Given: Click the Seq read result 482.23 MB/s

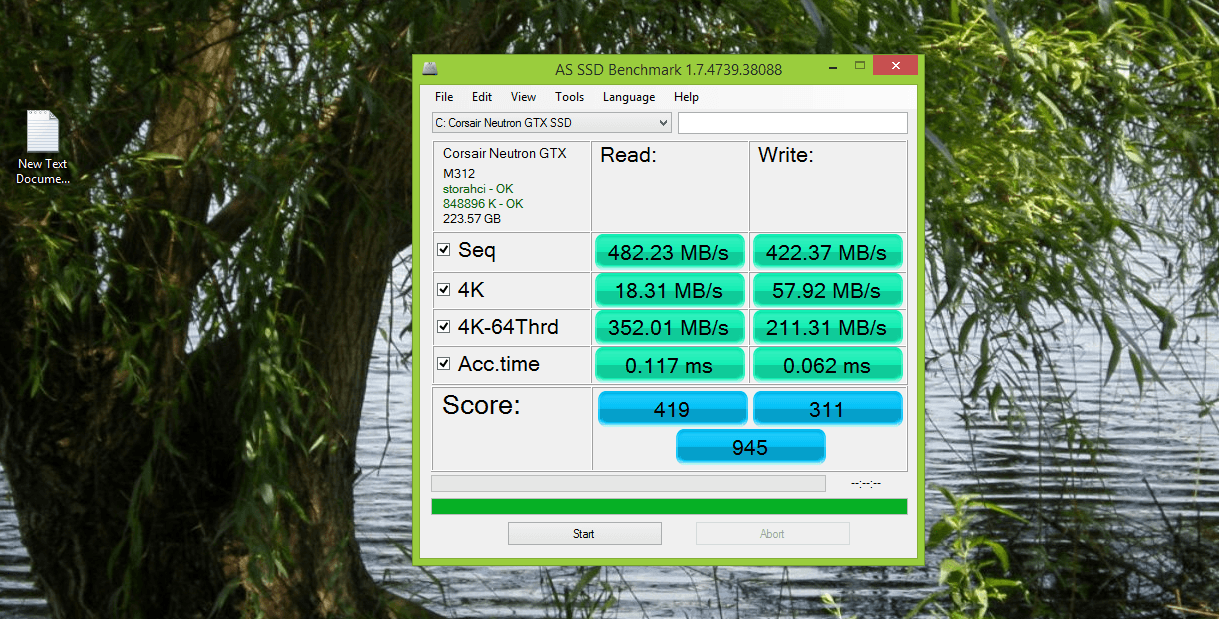Looking at the screenshot, I should pos(670,252).
